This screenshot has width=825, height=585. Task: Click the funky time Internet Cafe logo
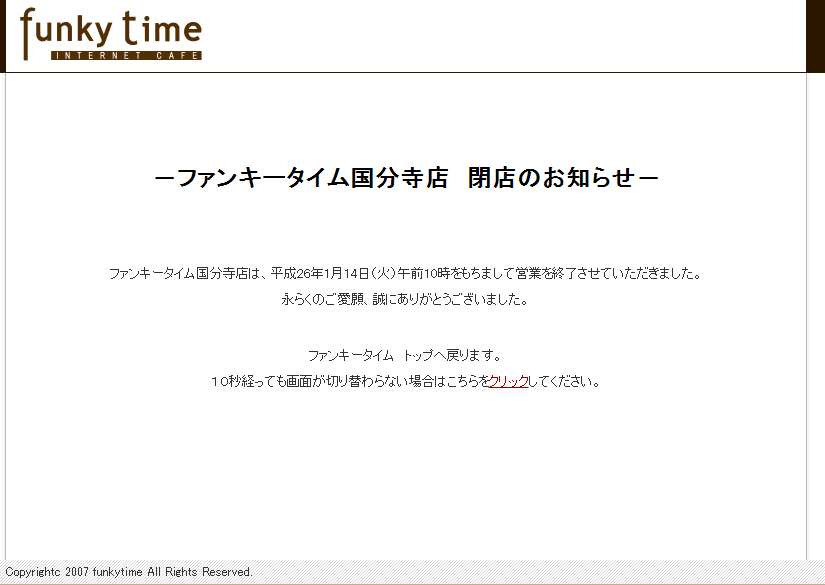(x=111, y=35)
